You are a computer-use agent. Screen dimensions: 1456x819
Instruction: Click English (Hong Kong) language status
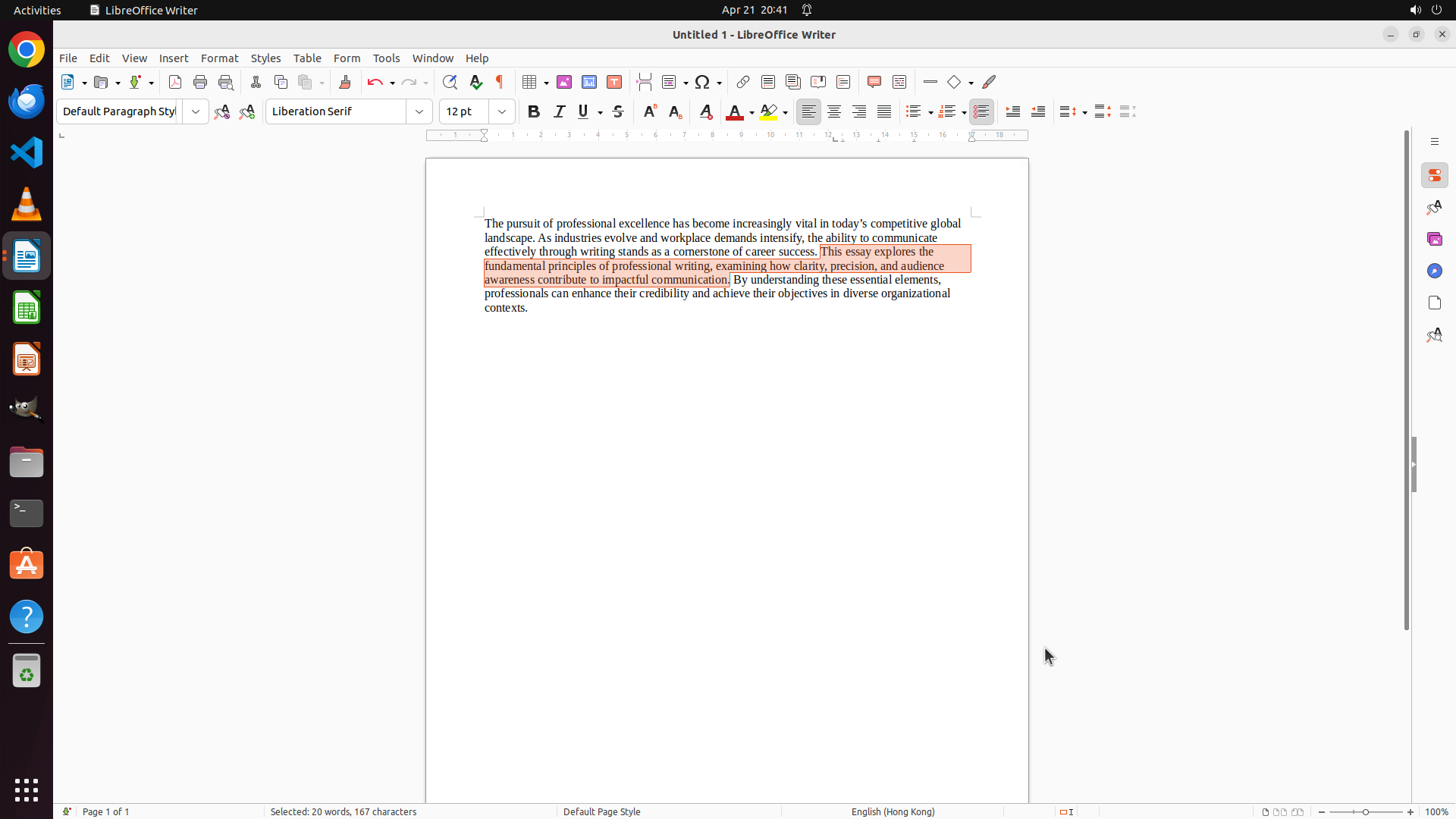click(x=893, y=811)
